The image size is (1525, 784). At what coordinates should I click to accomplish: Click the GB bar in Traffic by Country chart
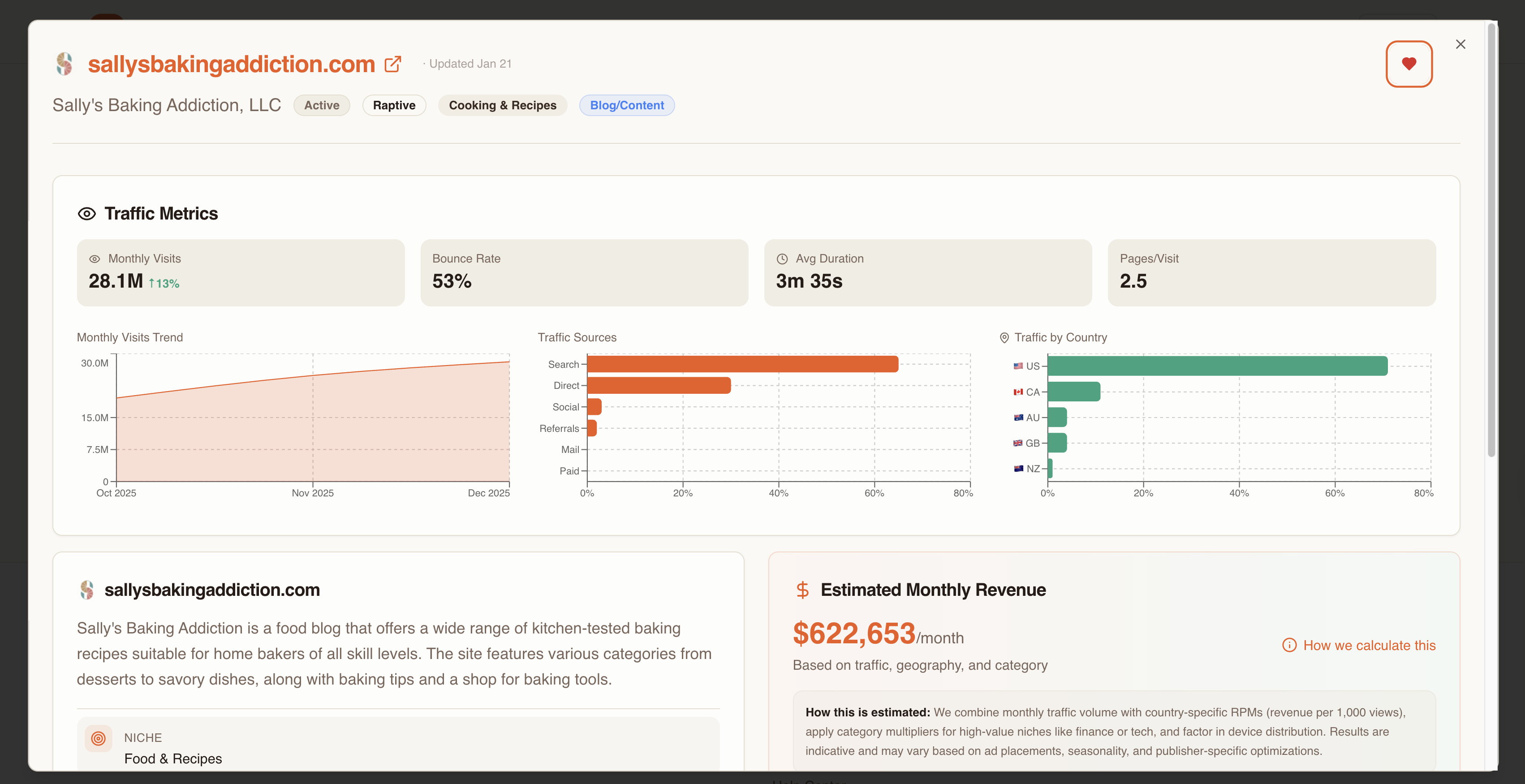tap(1057, 443)
